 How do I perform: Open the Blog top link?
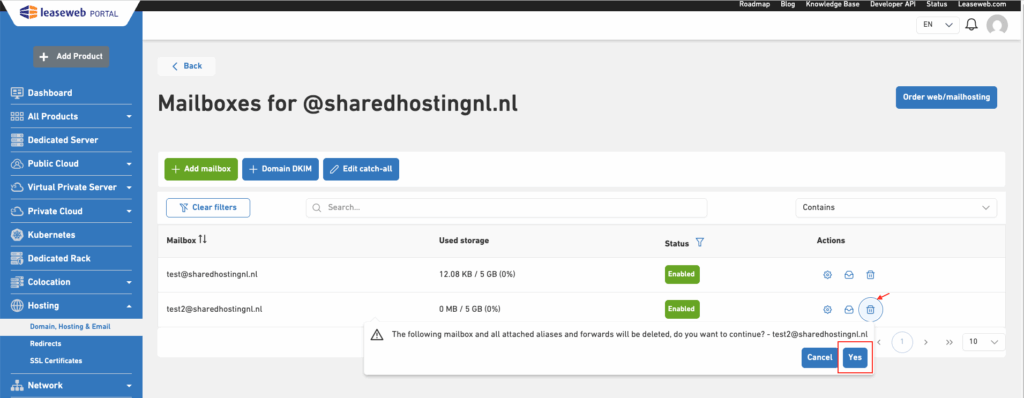point(788,4)
